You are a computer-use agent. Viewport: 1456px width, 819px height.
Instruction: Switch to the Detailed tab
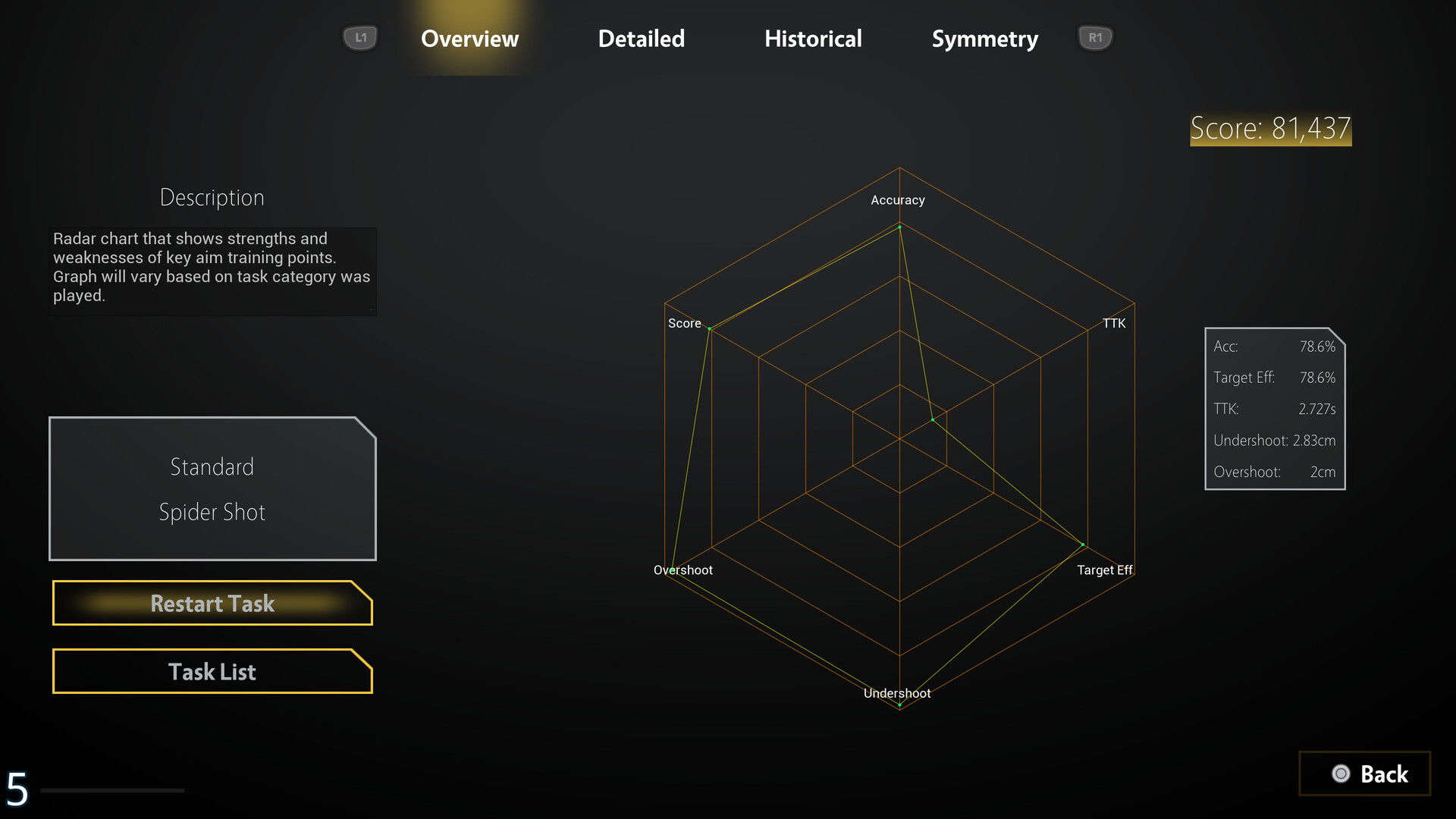(641, 39)
